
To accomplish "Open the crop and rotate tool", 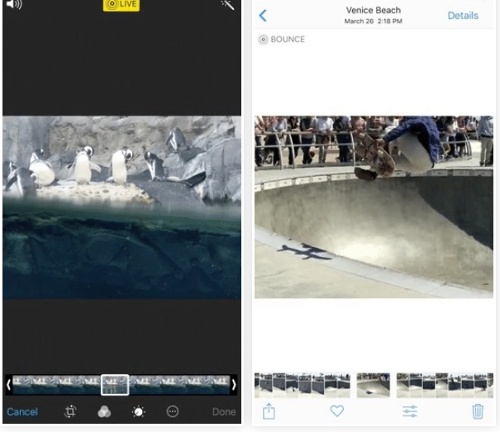I will (x=70, y=412).
